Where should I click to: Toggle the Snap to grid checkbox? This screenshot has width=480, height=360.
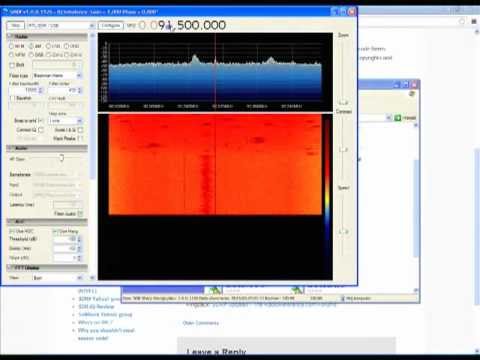40,120
